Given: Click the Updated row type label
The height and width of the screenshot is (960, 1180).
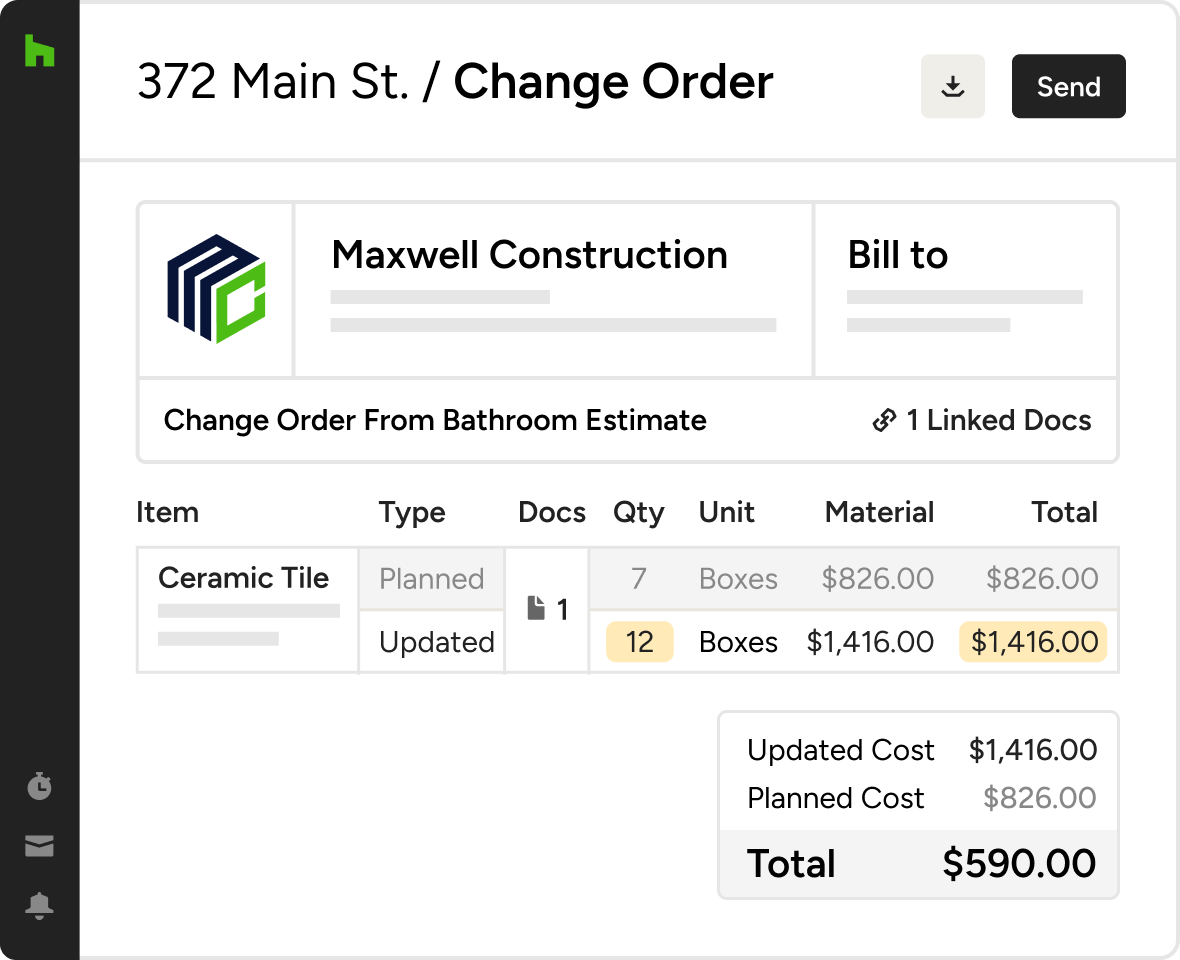Looking at the screenshot, I should tap(436, 642).
